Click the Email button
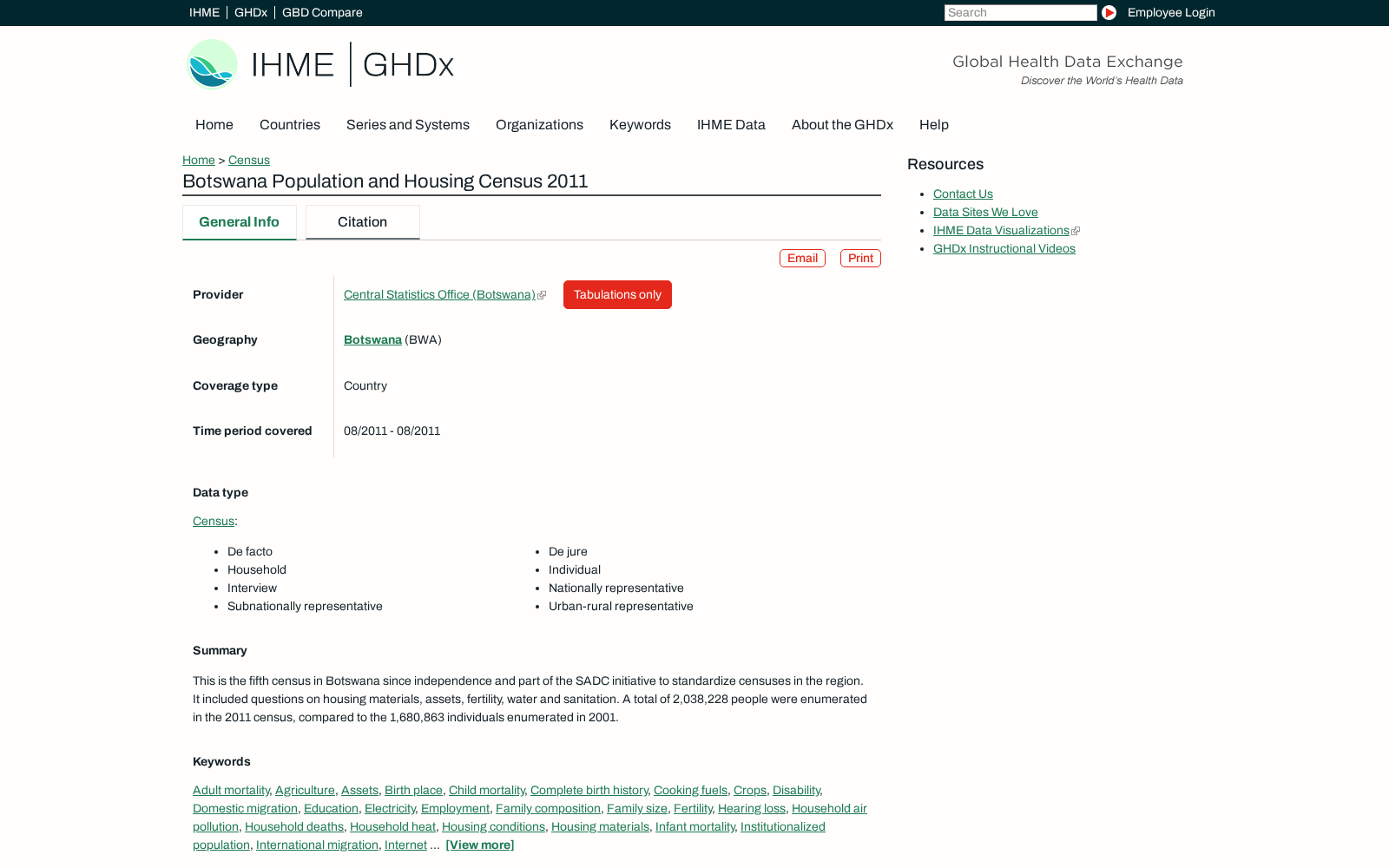1389x868 pixels. (x=802, y=259)
